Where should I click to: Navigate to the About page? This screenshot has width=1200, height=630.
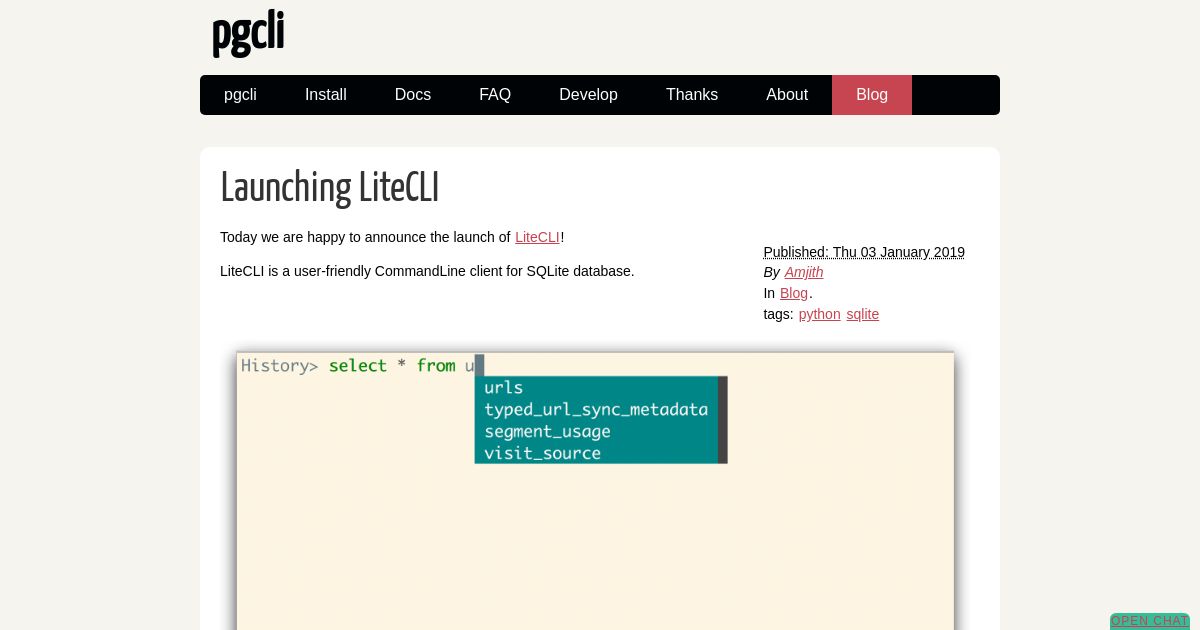(787, 95)
